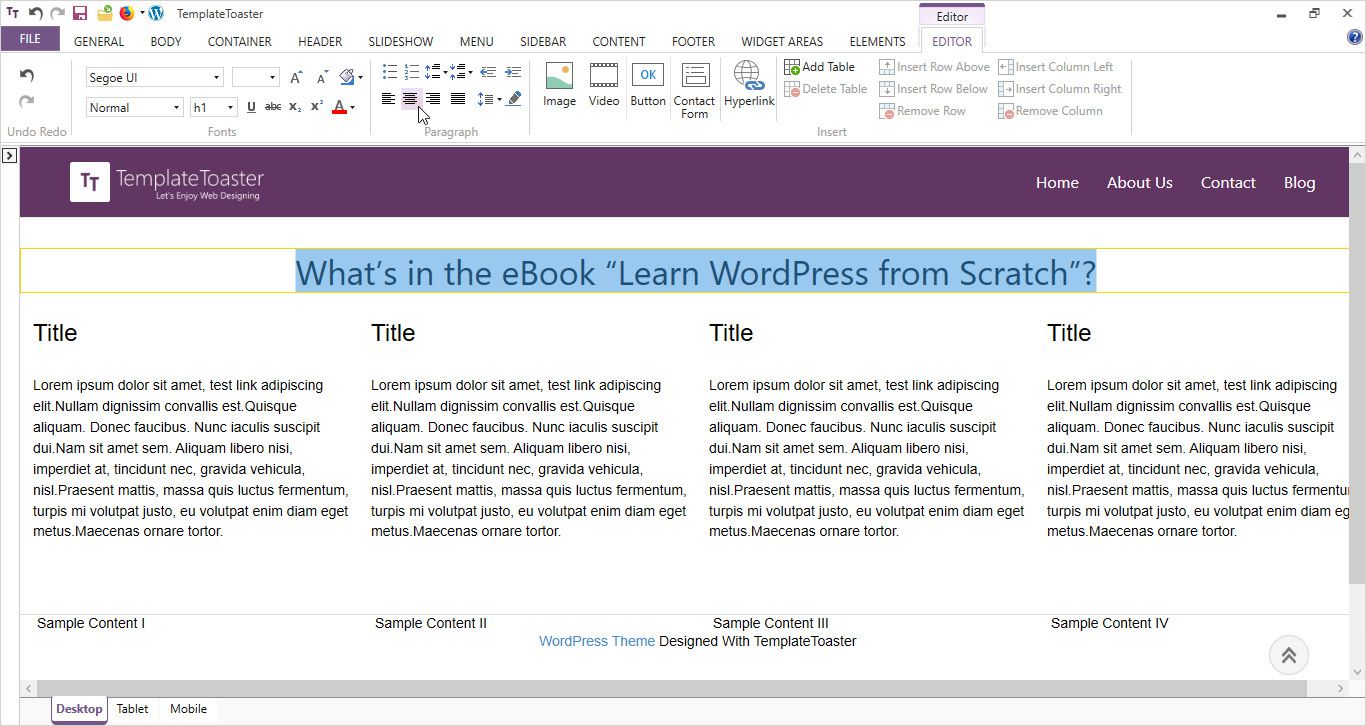Add a Contact Form
The width and height of the screenshot is (1366, 726).
click(694, 90)
